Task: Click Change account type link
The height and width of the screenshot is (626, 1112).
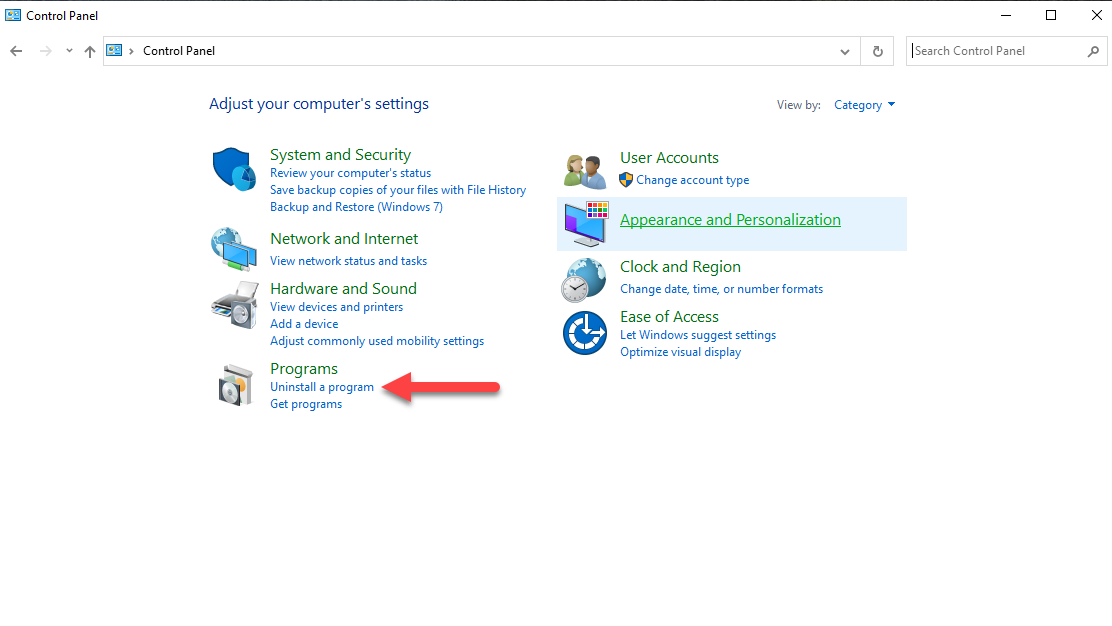Action: pos(692,180)
